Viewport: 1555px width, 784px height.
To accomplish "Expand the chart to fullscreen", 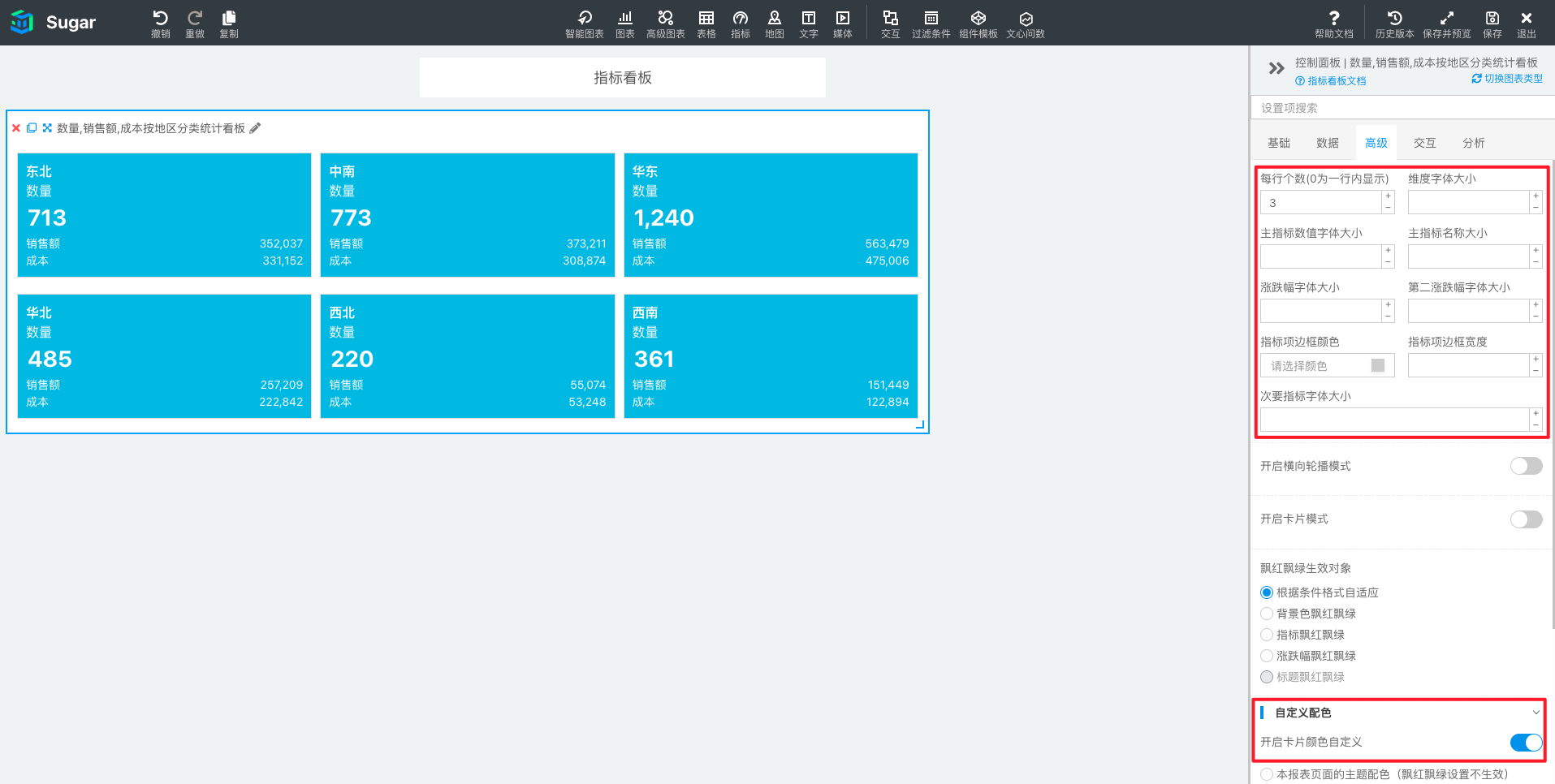I will [x=47, y=128].
